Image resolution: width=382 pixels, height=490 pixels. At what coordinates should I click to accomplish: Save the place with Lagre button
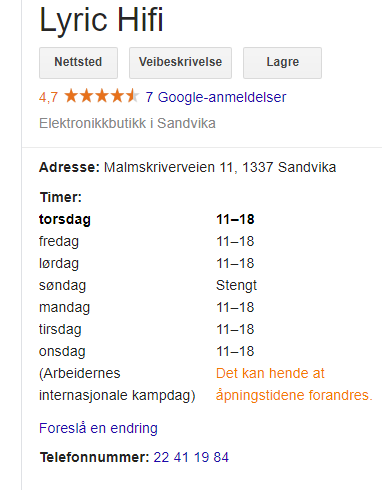click(282, 63)
